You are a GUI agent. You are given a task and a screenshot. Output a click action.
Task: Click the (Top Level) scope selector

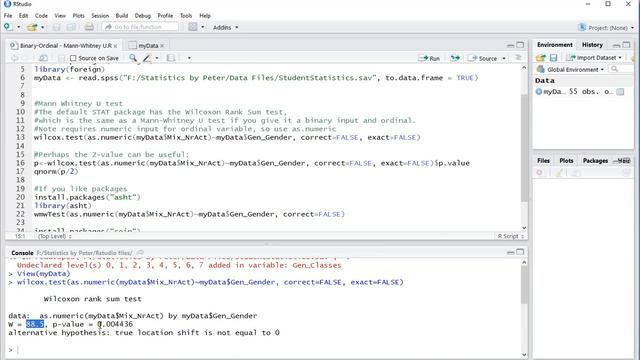55,236
